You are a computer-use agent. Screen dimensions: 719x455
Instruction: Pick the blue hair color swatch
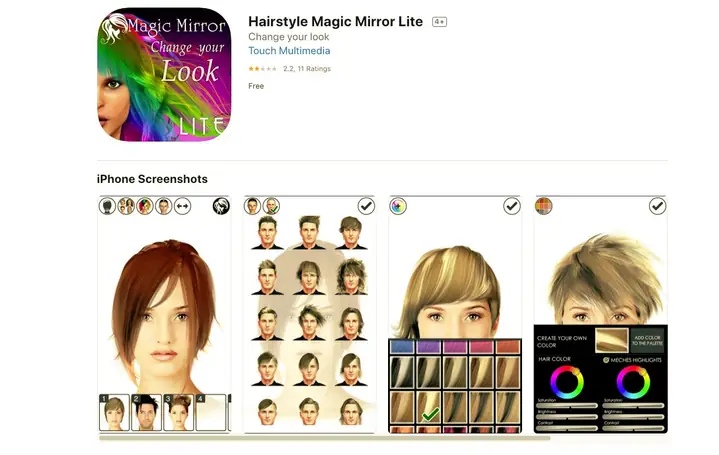tap(402, 347)
